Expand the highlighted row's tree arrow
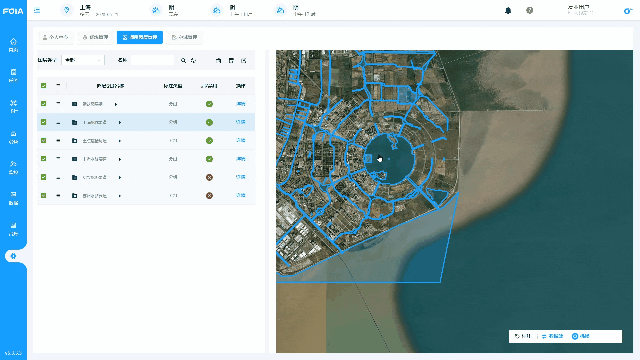 (120, 122)
